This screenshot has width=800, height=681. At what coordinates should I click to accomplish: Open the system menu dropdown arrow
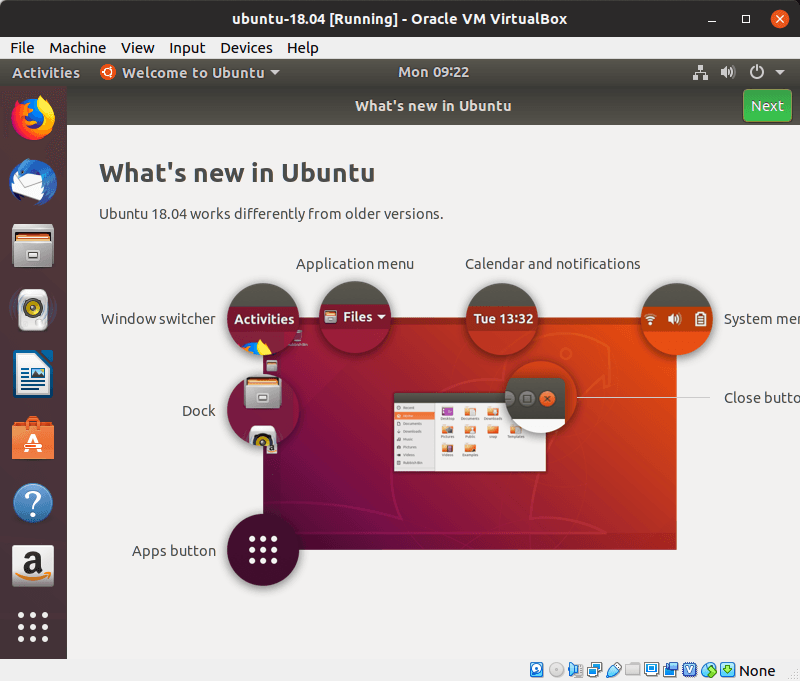click(780, 72)
